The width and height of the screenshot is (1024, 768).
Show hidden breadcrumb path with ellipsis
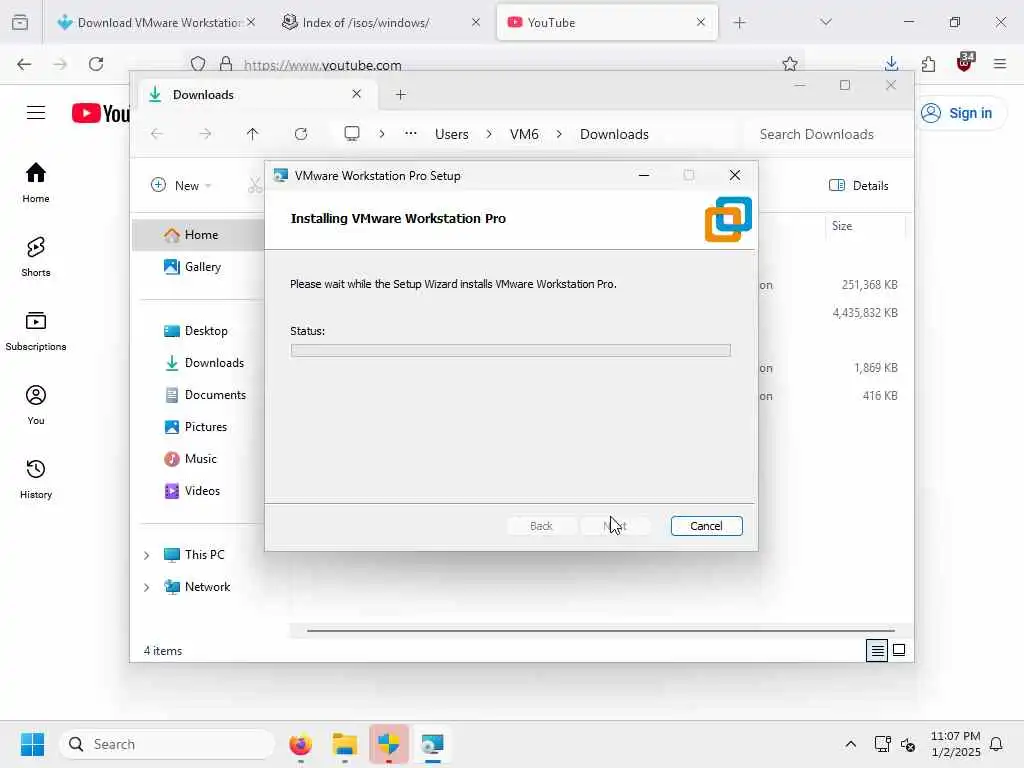point(411,134)
